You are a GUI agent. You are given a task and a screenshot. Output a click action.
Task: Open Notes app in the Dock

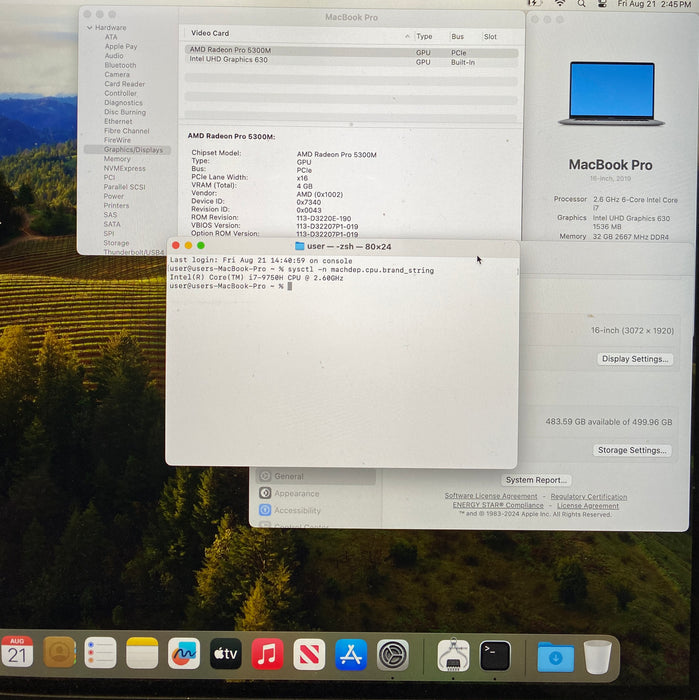coord(142,653)
